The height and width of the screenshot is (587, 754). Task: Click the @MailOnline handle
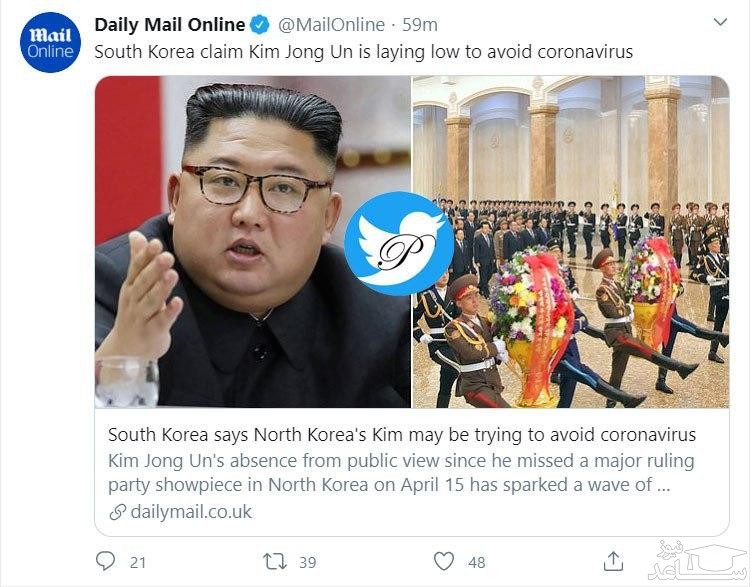(331, 25)
